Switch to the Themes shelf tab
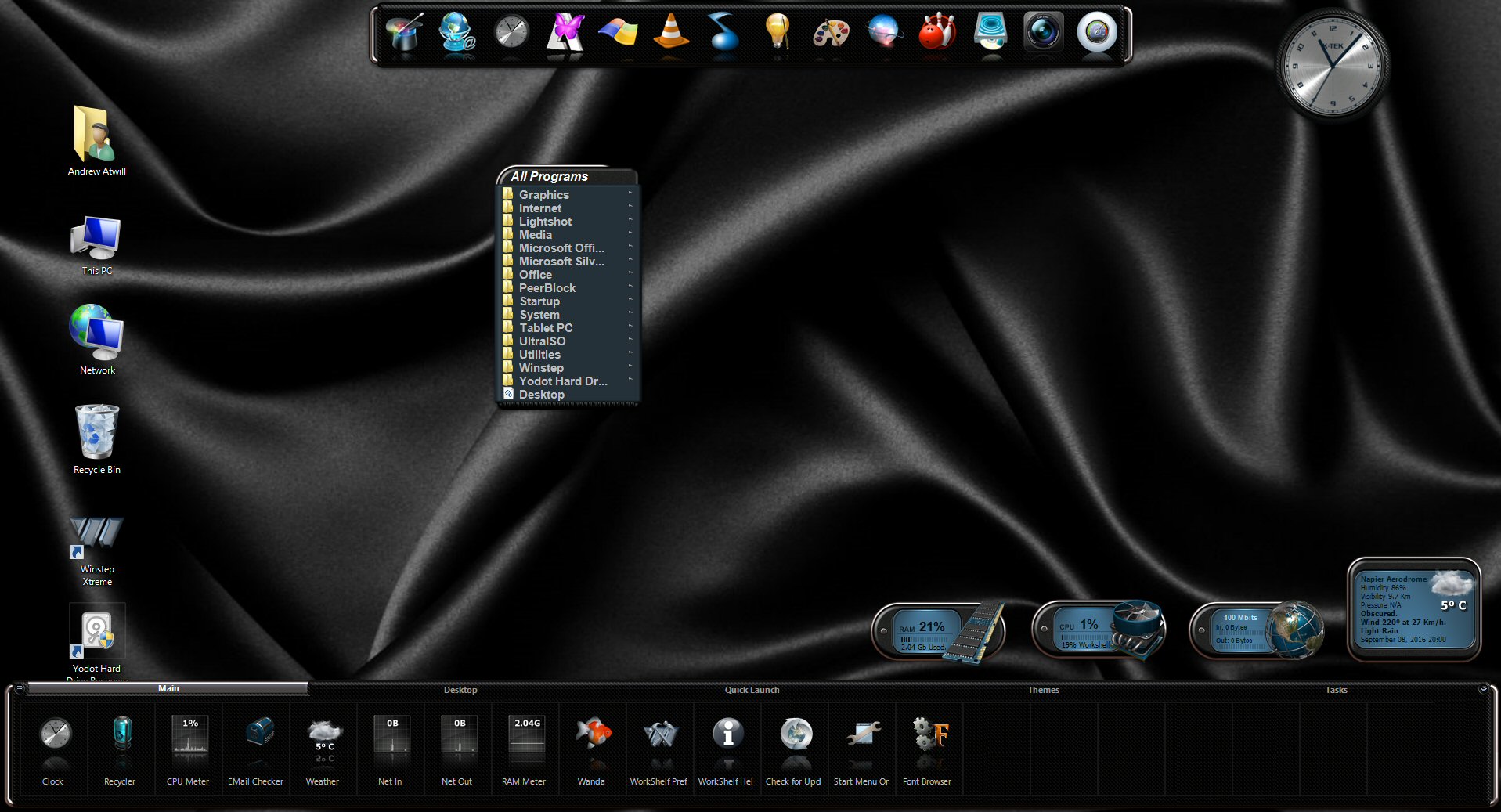 click(x=1043, y=690)
